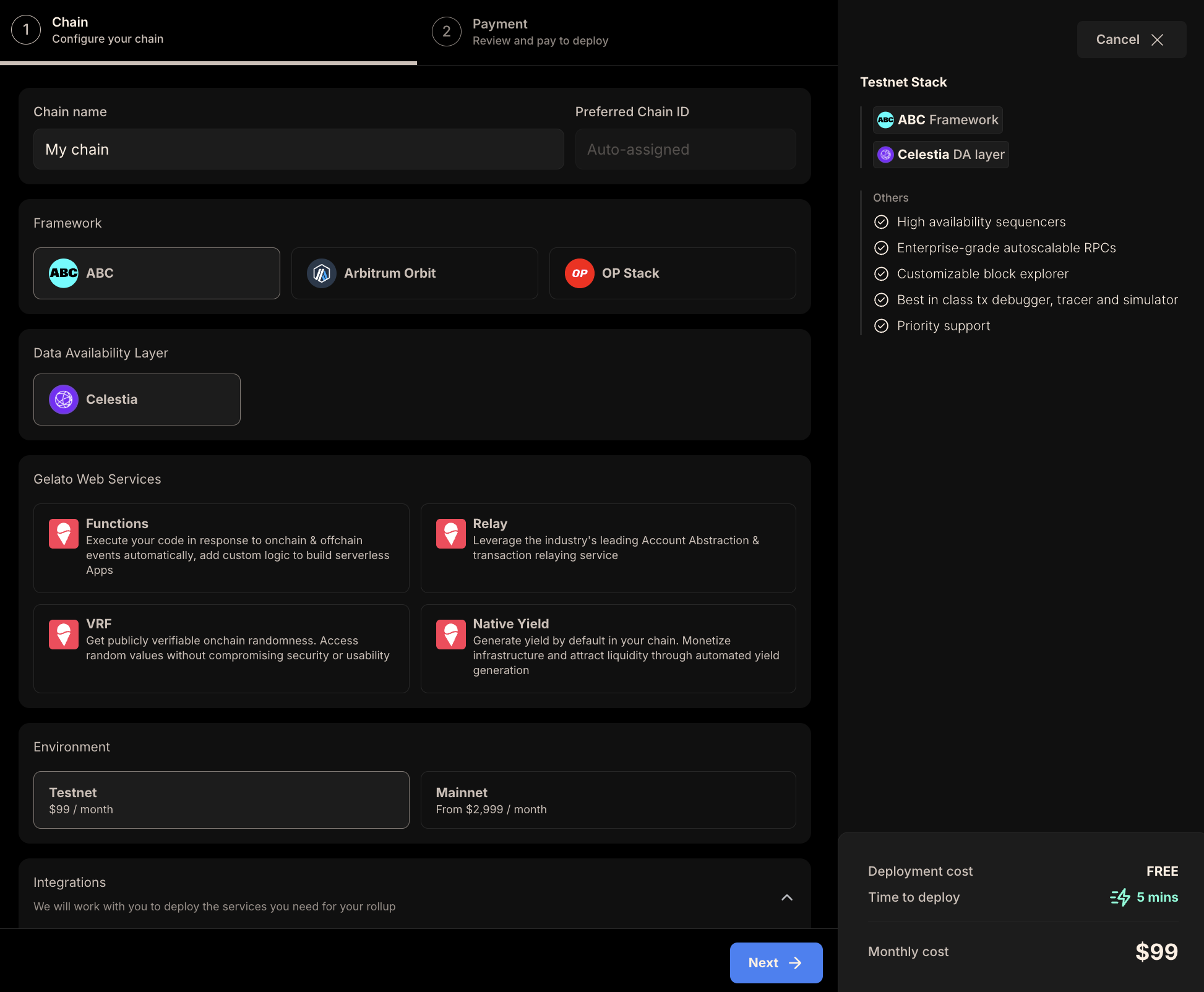1204x992 pixels.
Task: Open the Chain configuration step tab
Action: coord(209,31)
